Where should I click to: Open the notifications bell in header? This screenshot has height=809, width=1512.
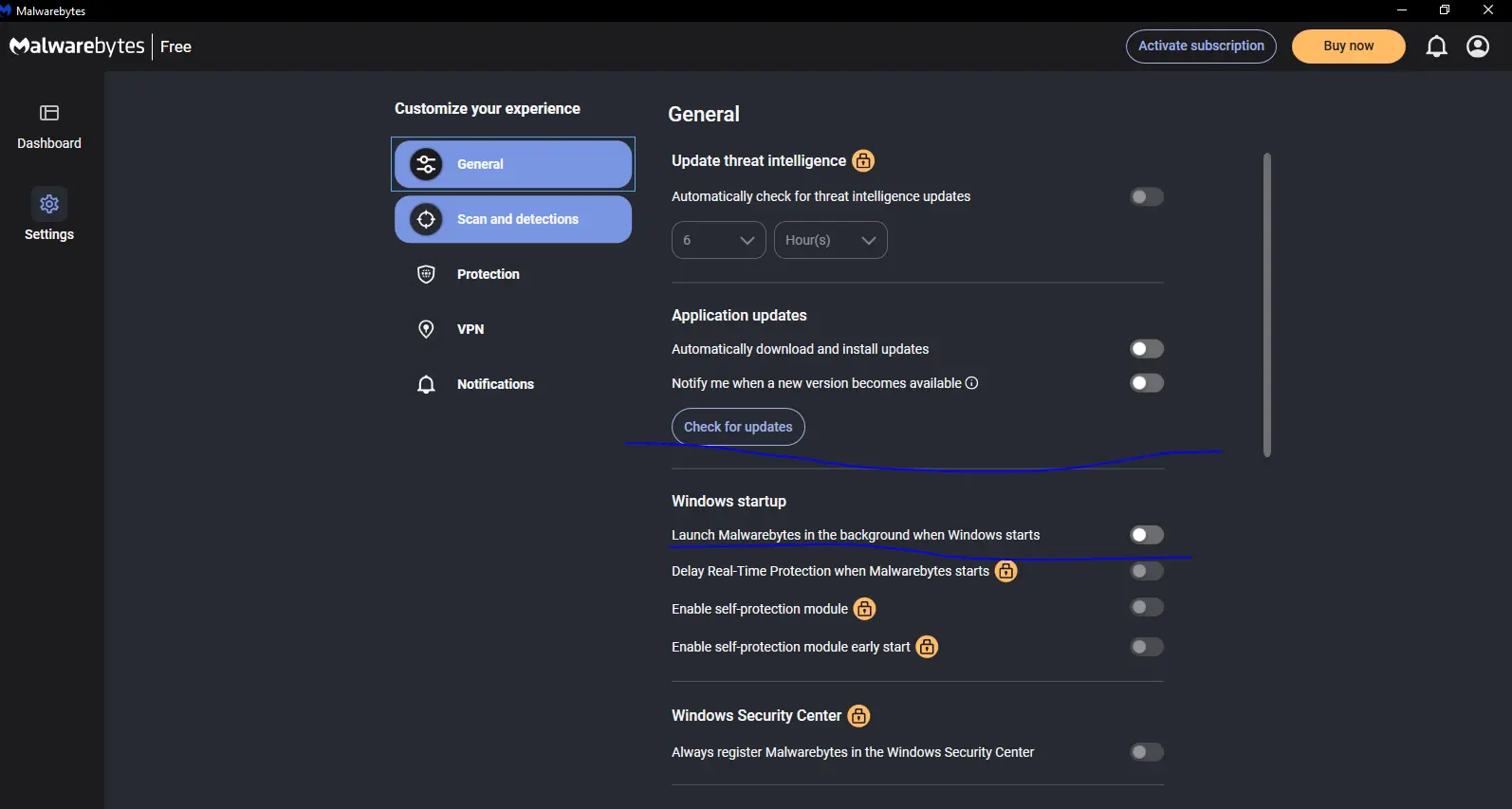click(1436, 46)
